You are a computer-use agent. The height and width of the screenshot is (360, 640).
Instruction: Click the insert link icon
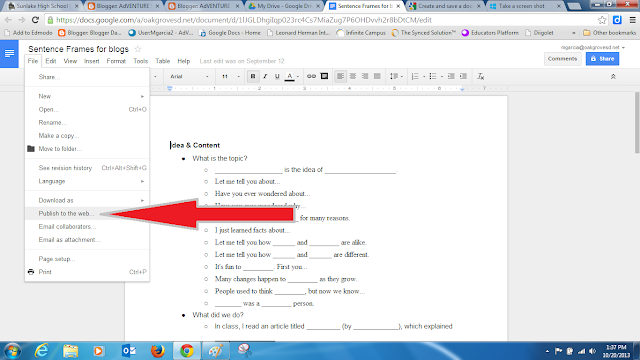tap(311, 76)
